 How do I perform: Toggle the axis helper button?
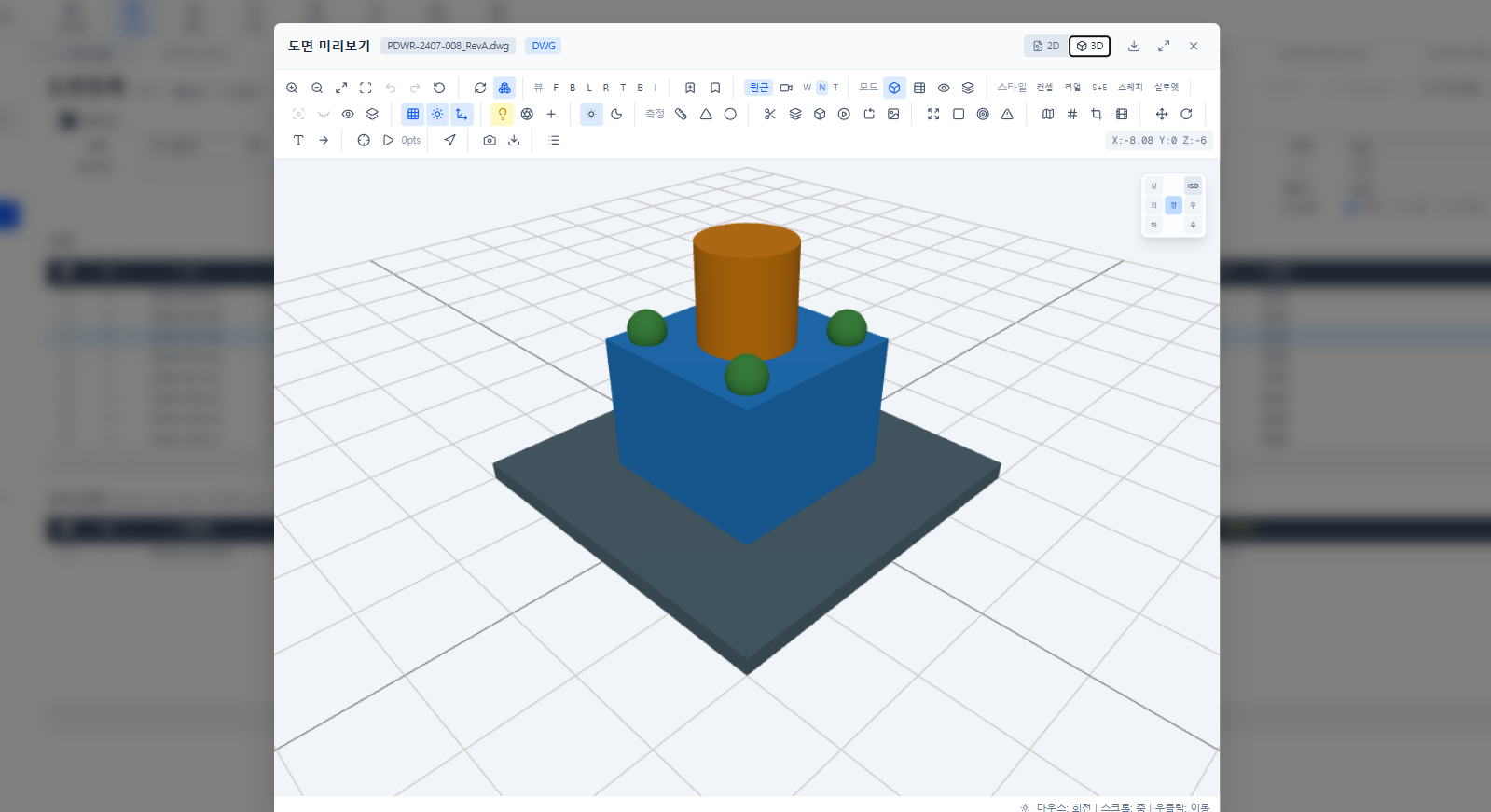coord(462,114)
